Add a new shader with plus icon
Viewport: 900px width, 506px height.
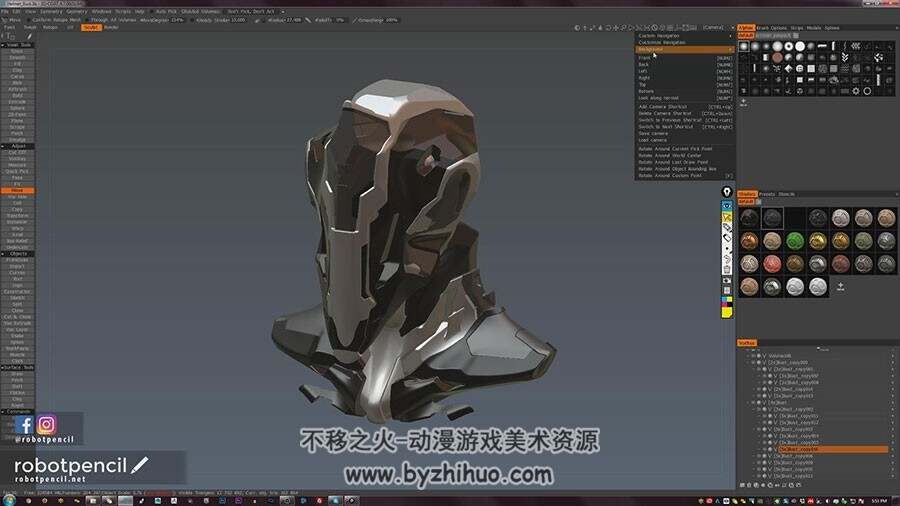[x=840, y=286]
